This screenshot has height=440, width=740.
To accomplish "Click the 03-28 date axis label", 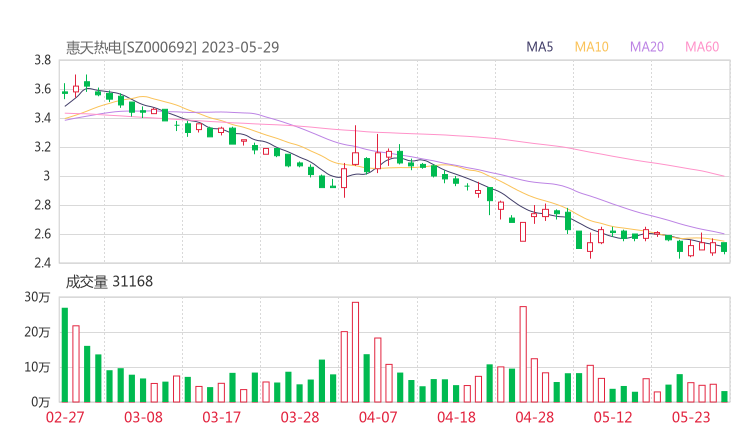I will coord(300,417).
